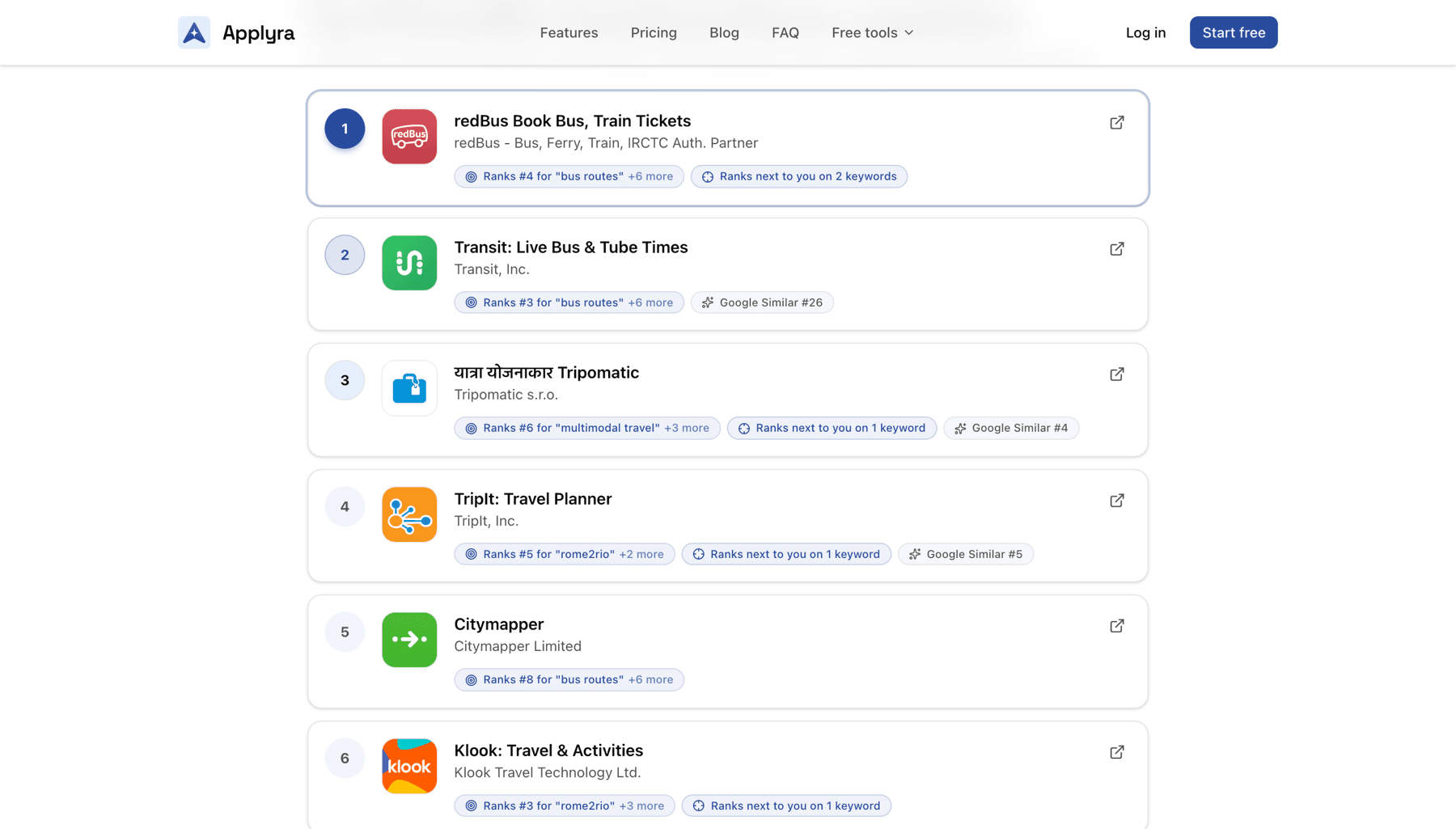Screen dimensions: 1456x829
Task: Click rank badge number 2
Action: point(345,255)
